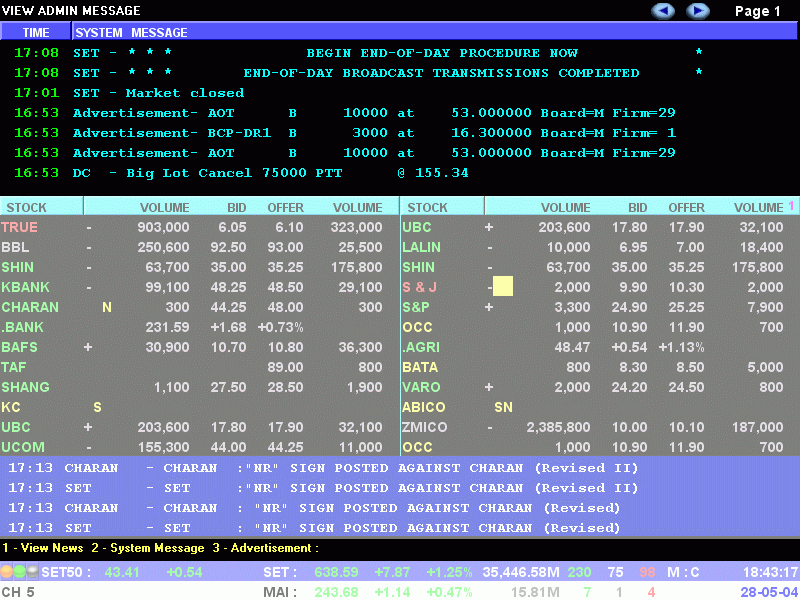Click TRUE bid volume 903,000
Screen dimensions: 800x600
point(163,227)
